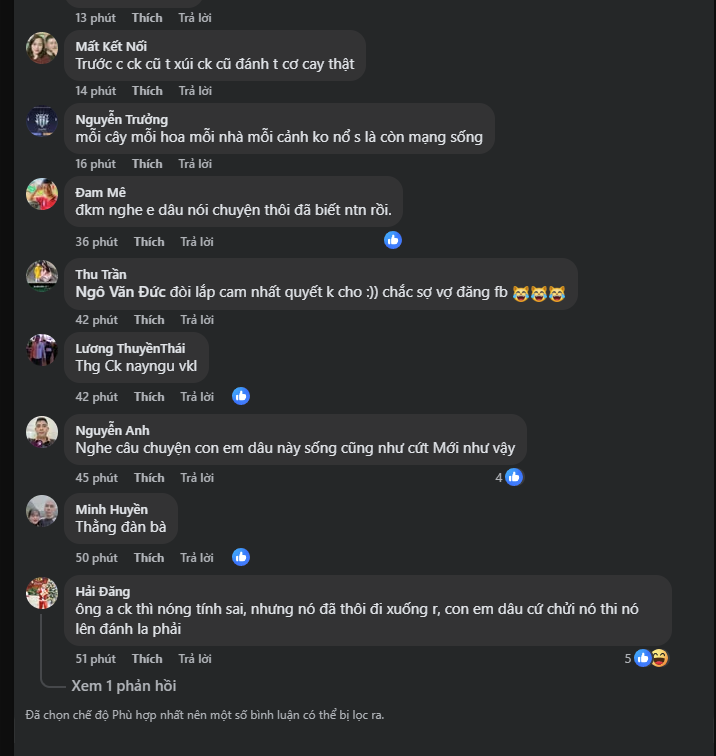Open Thu Trần's profile picture
Viewport: 716px width, 756px height.
42,276
